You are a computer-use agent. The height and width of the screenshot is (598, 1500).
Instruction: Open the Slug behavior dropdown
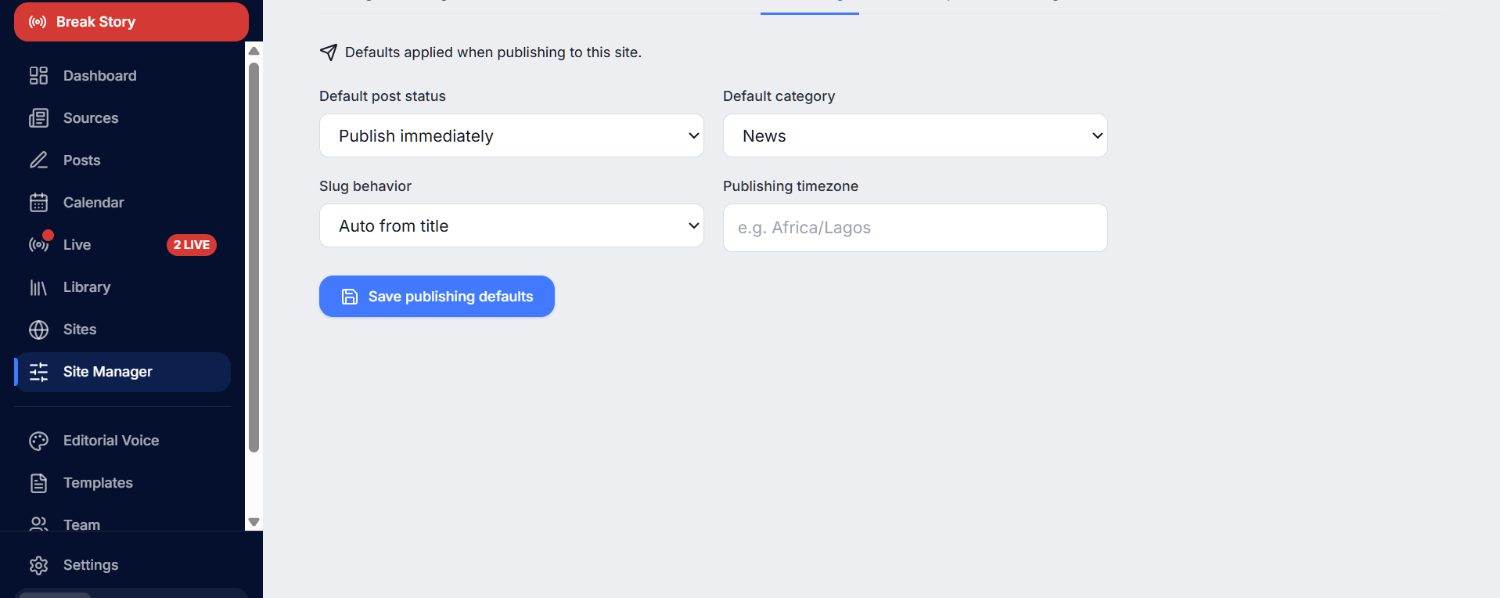(x=511, y=225)
